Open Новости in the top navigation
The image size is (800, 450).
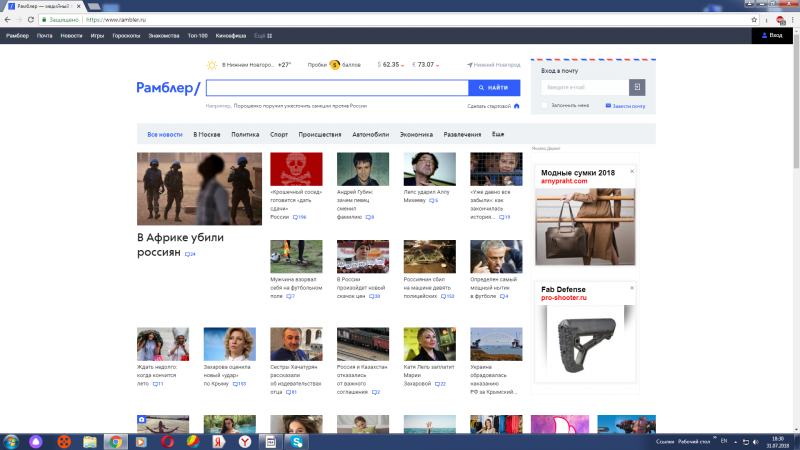(71, 36)
